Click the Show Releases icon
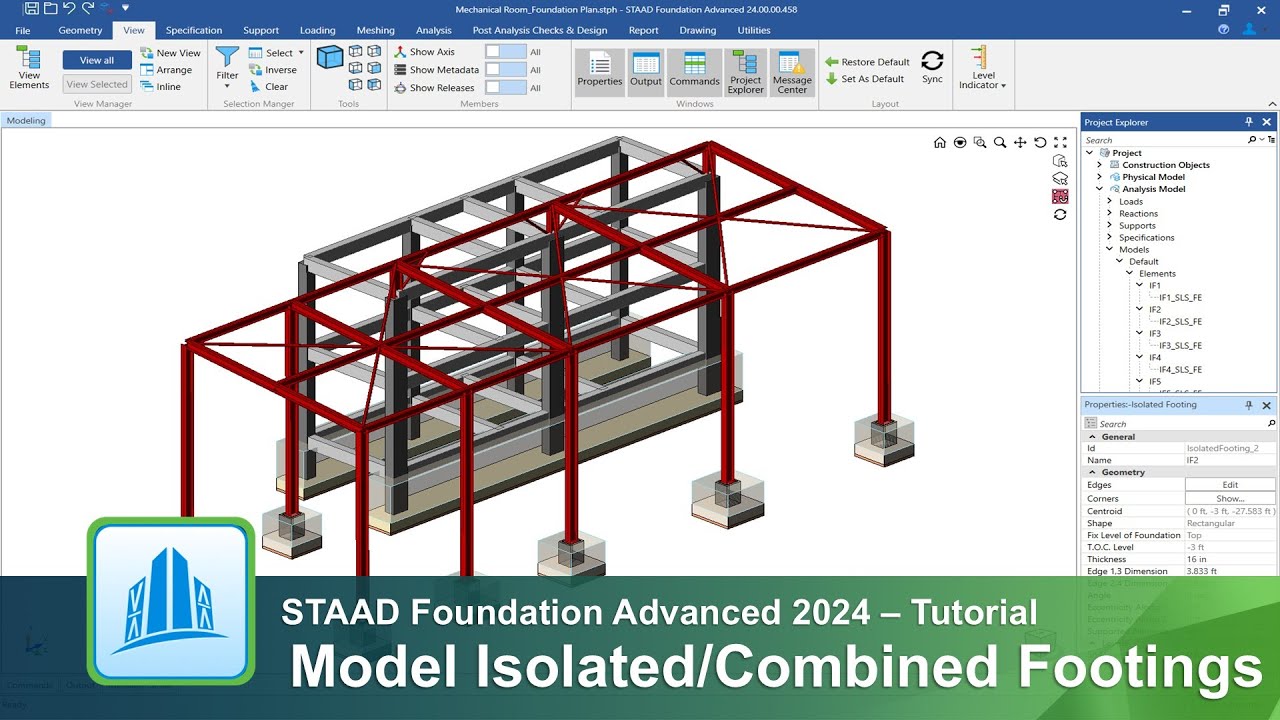Screen dimensions: 1280x720 400,88
